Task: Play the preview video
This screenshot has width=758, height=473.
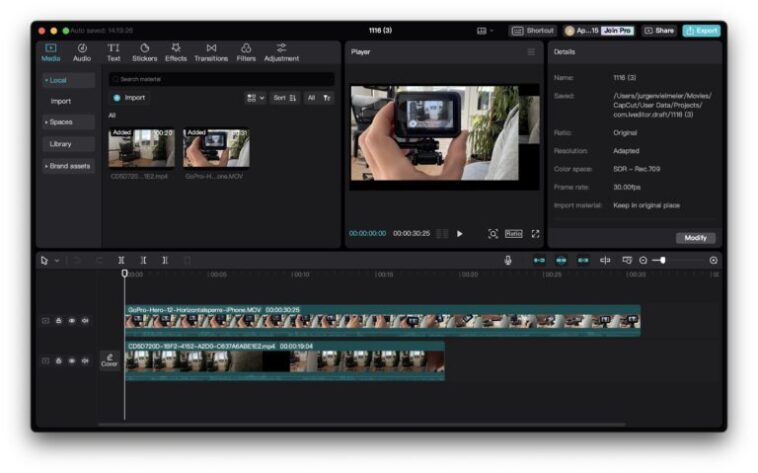Action: pyautogui.click(x=460, y=234)
